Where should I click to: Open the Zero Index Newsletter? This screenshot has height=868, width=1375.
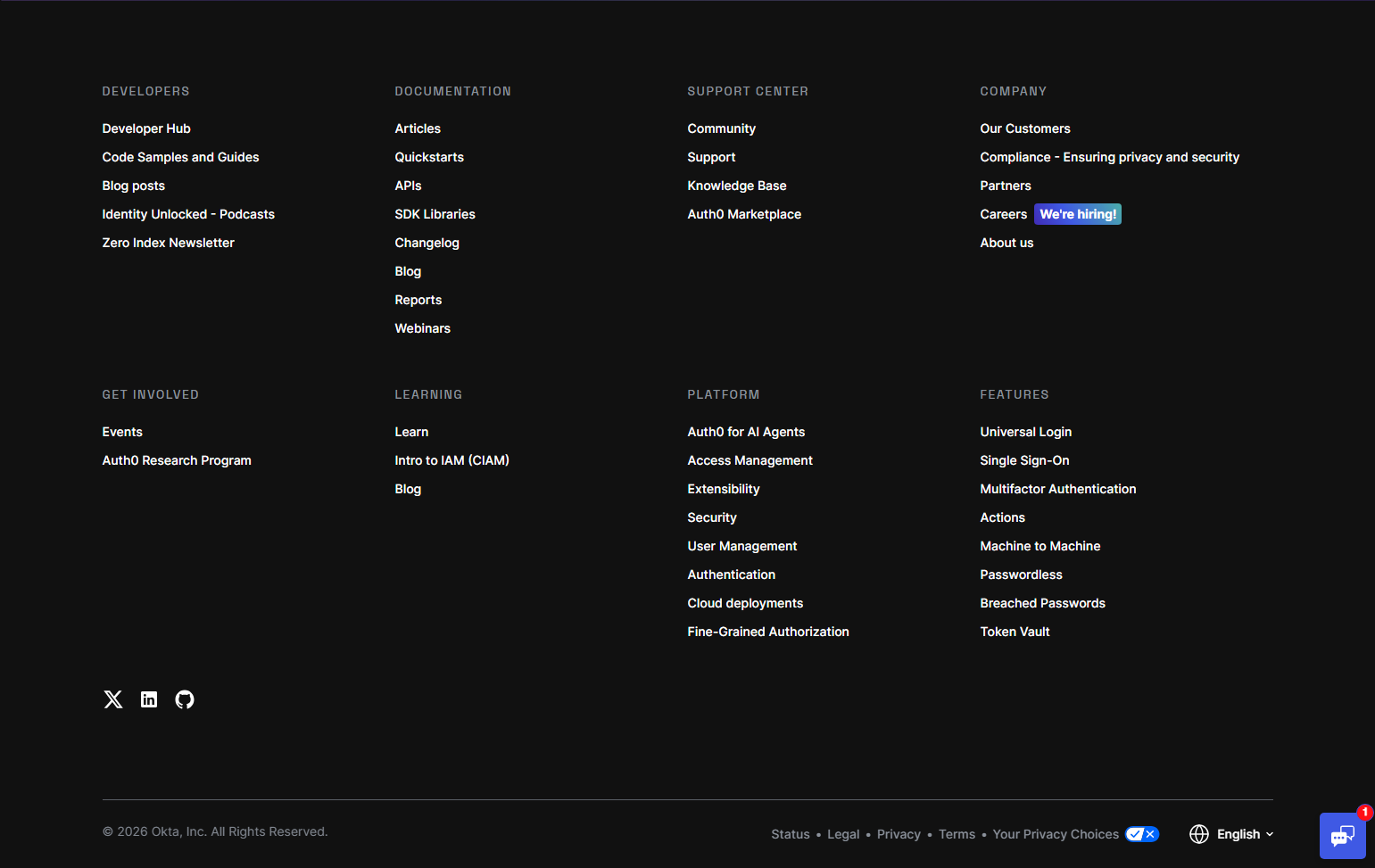[168, 242]
